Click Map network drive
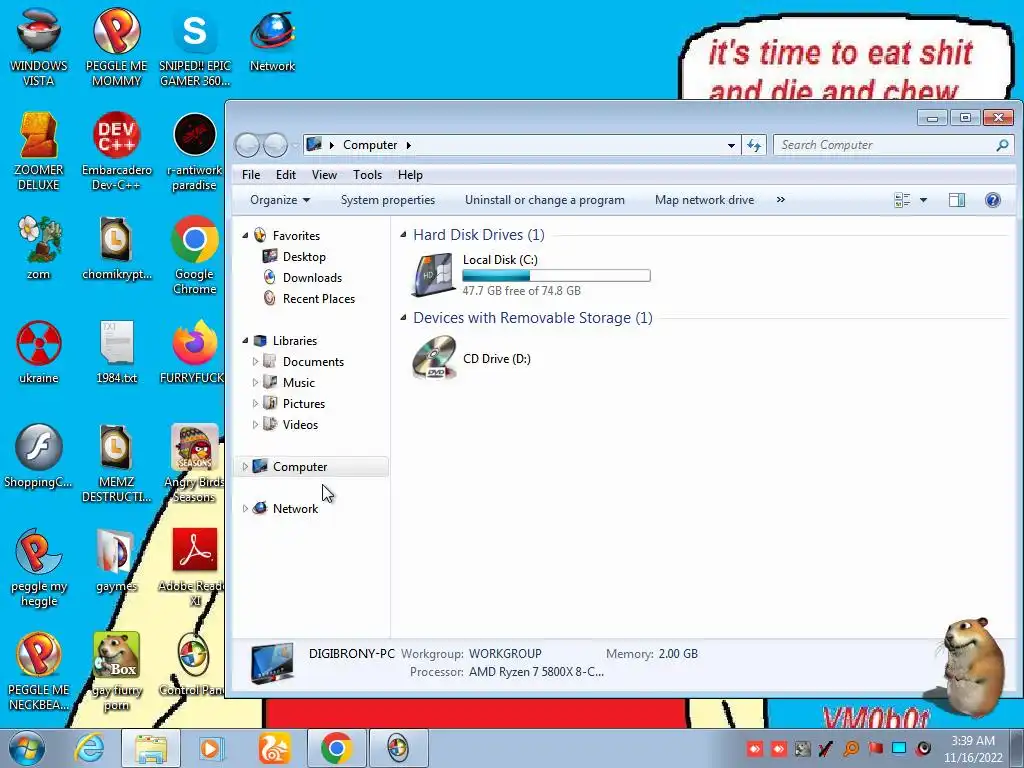The height and width of the screenshot is (768, 1024). tap(704, 200)
